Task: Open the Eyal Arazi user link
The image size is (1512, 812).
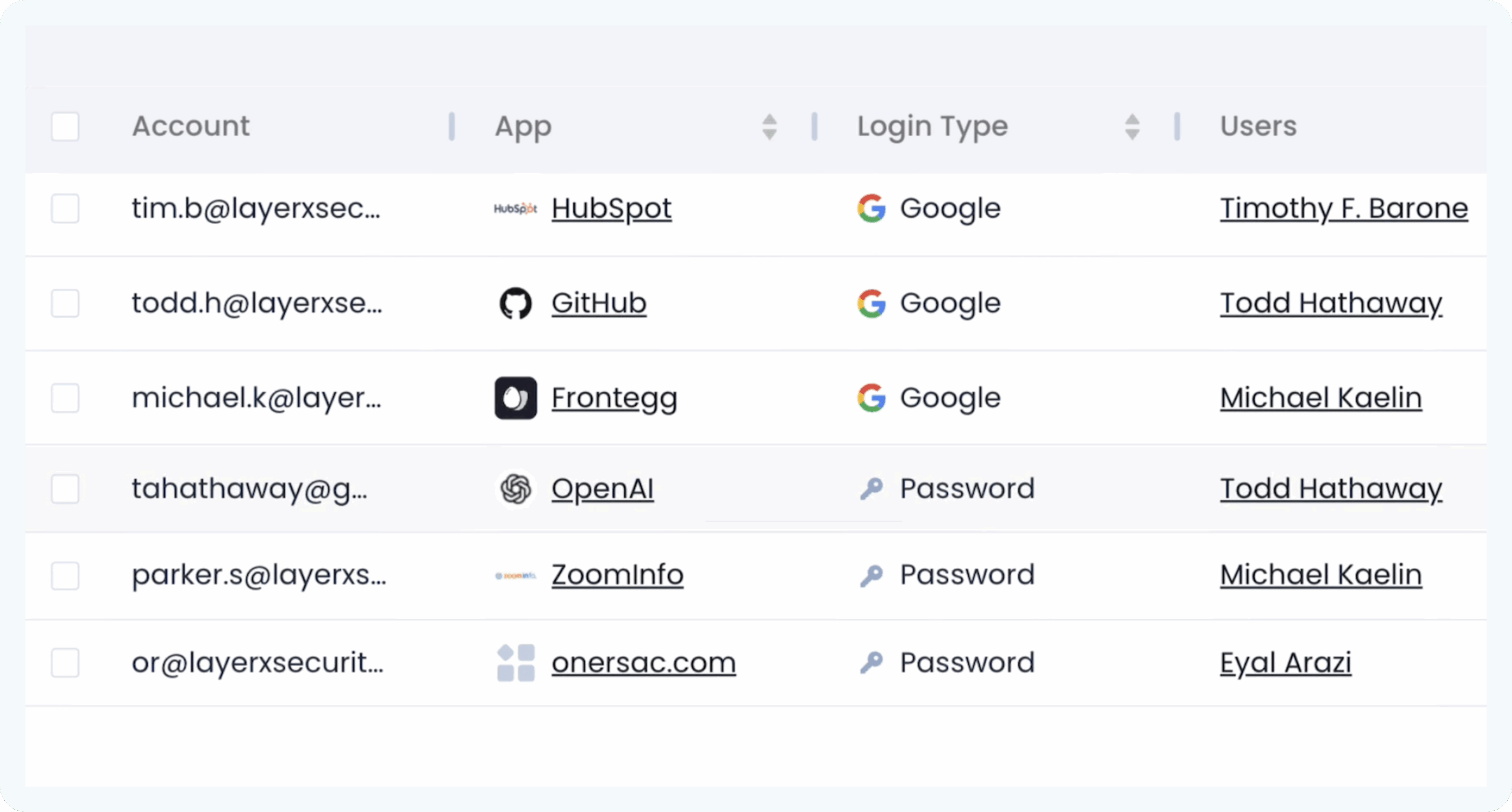Action: point(1285,662)
